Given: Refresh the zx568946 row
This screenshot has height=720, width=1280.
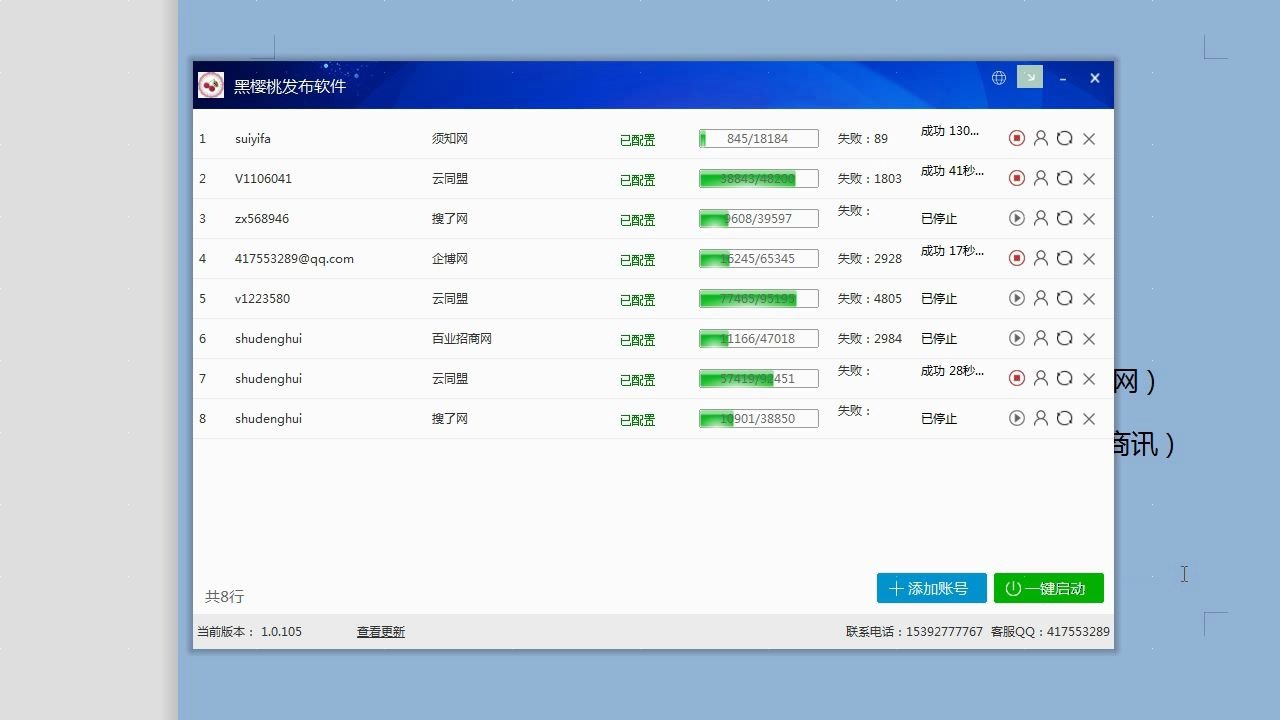Looking at the screenshot, I should click(x=1065, y=218).
